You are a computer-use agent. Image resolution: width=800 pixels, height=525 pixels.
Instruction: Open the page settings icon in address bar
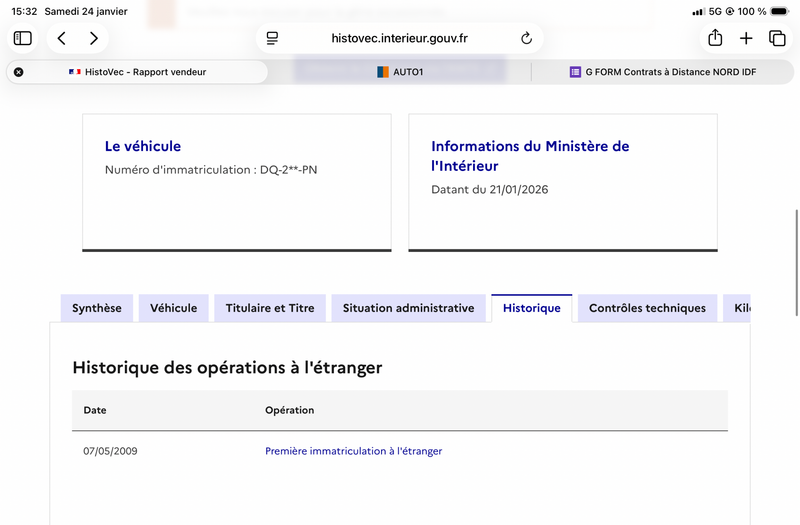[272, 38]
